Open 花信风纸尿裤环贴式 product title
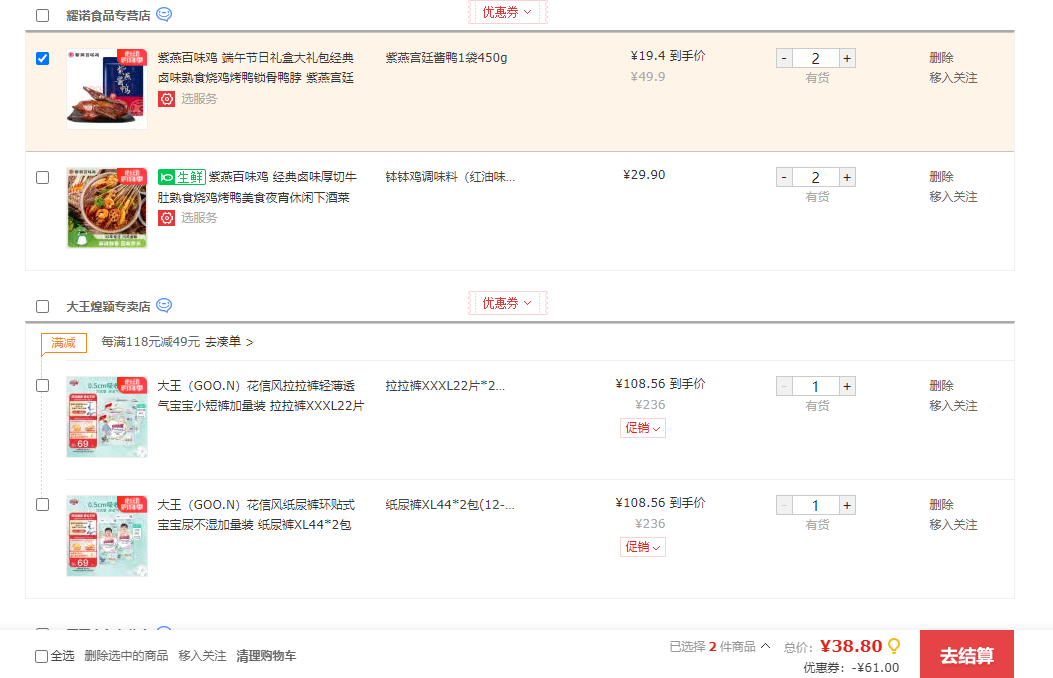Screen dimensions: 1053x678 point(257,515)
